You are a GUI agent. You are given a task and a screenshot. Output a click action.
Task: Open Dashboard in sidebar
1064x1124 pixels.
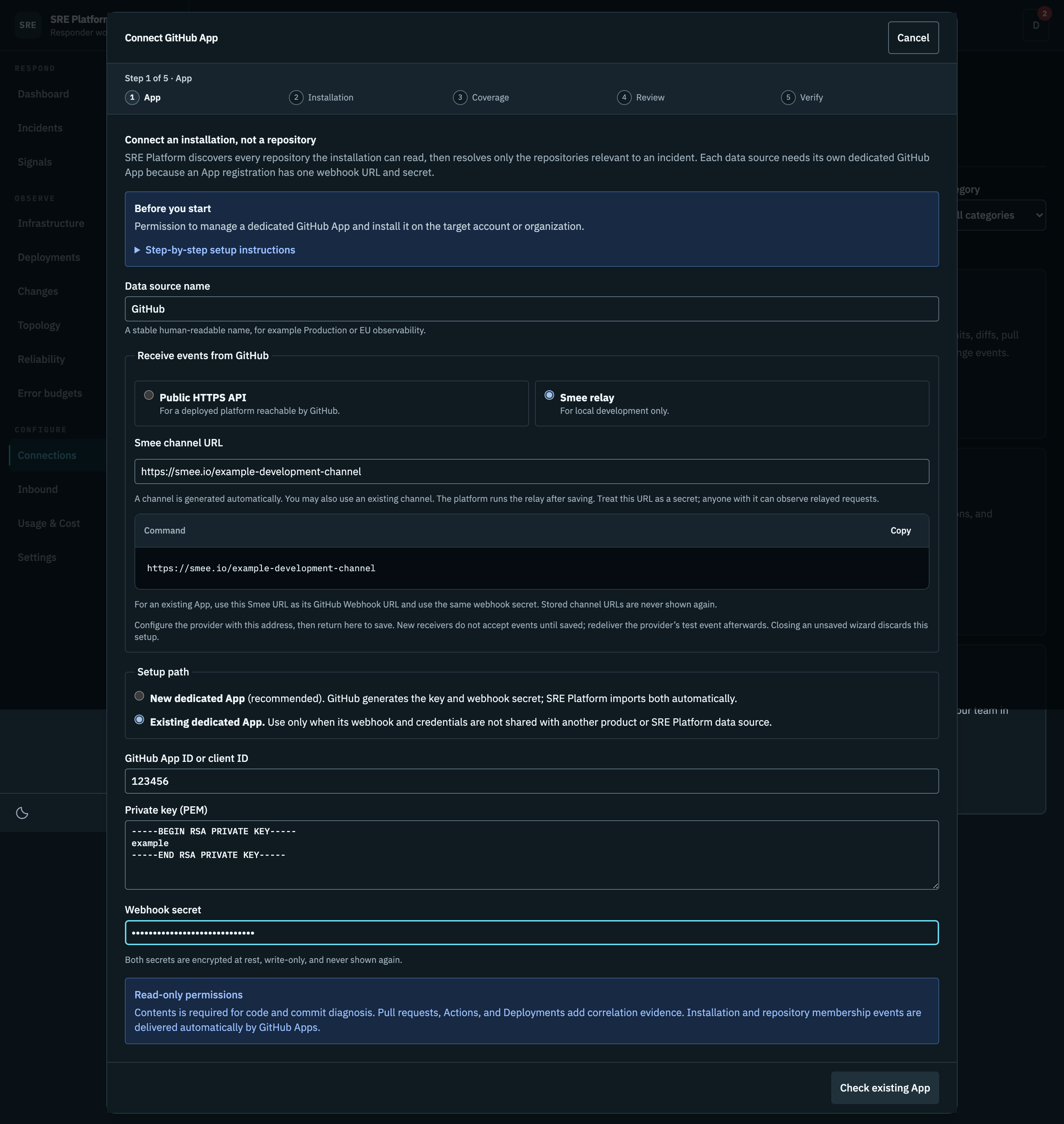pyautogui.click(x=43, y=94)
